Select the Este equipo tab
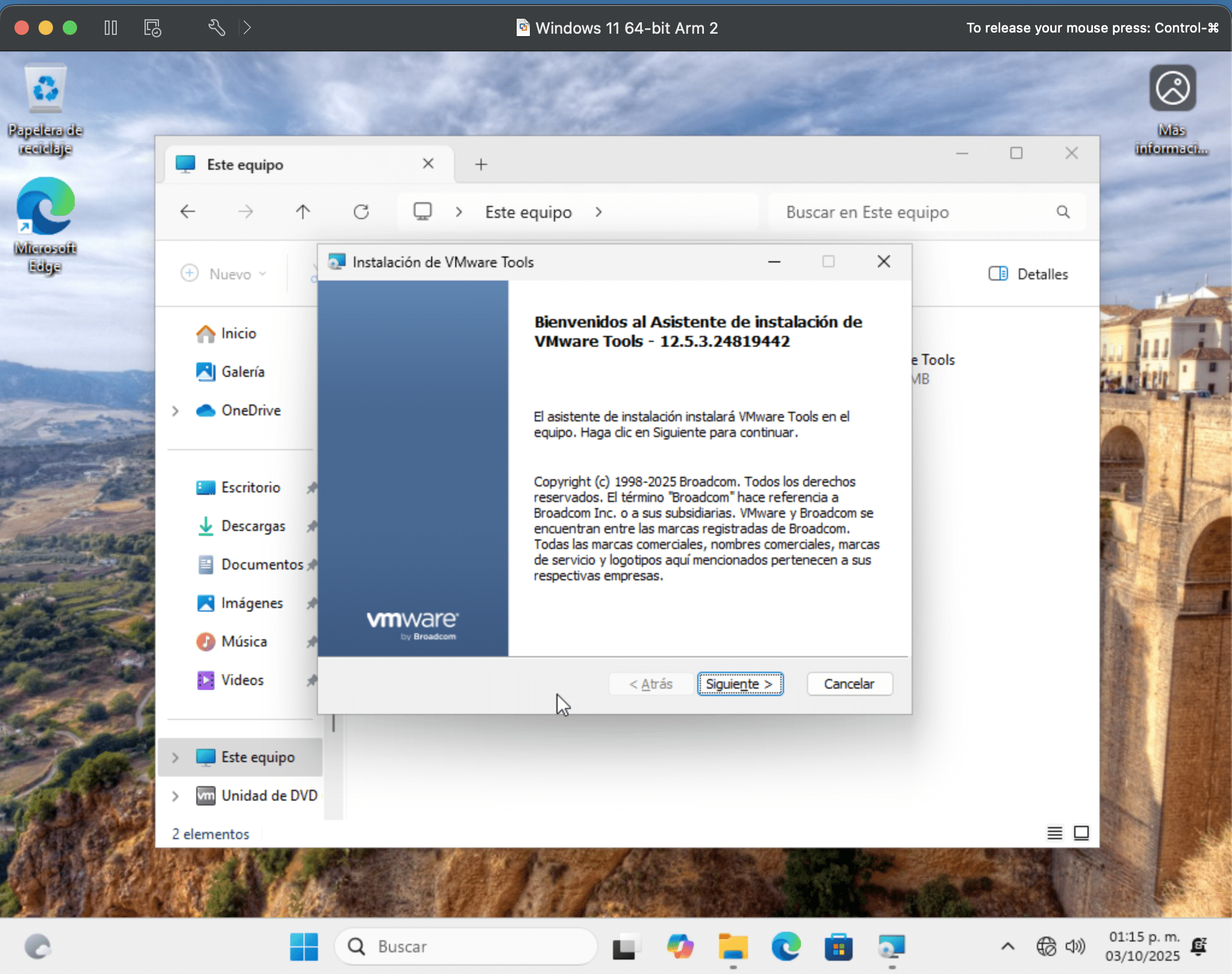The height and width of the screenshot is (974, 1232). tap(244, 164)
